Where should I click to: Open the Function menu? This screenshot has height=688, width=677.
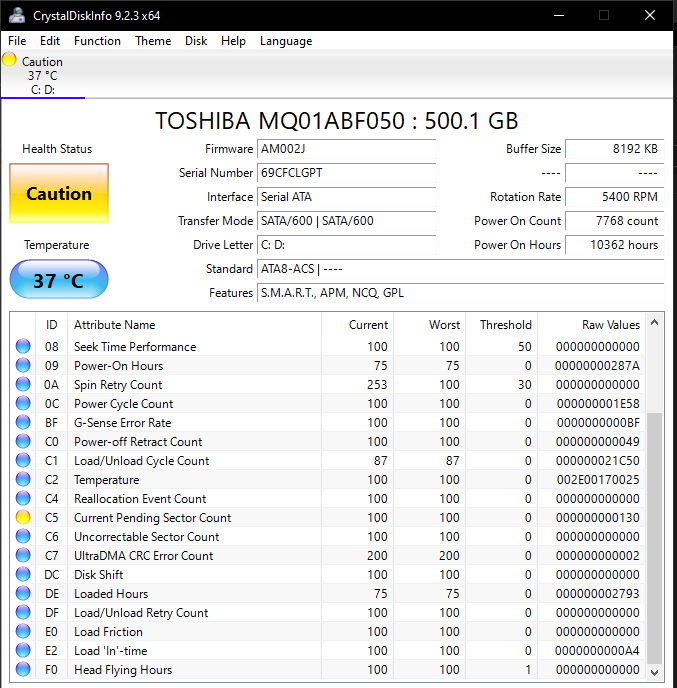pos(97,41)
